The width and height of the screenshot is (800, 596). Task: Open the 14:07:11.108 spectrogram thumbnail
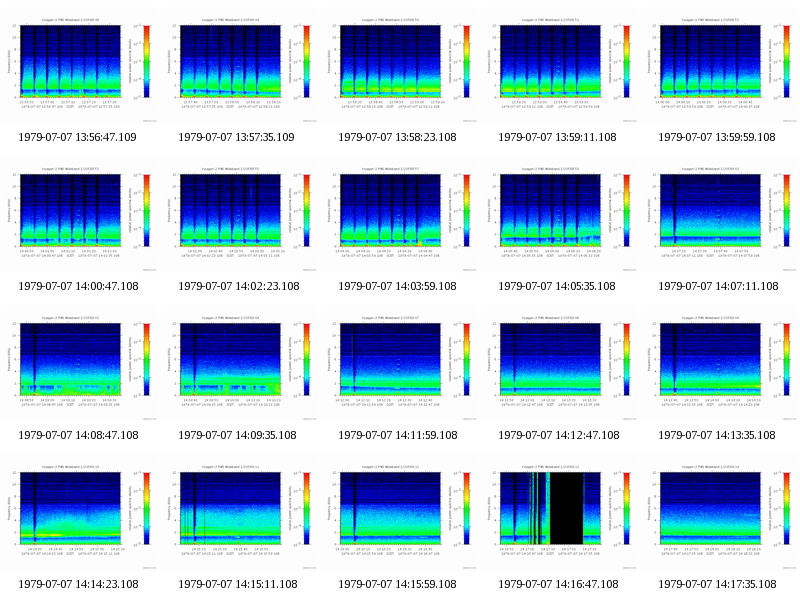[719, 214]
